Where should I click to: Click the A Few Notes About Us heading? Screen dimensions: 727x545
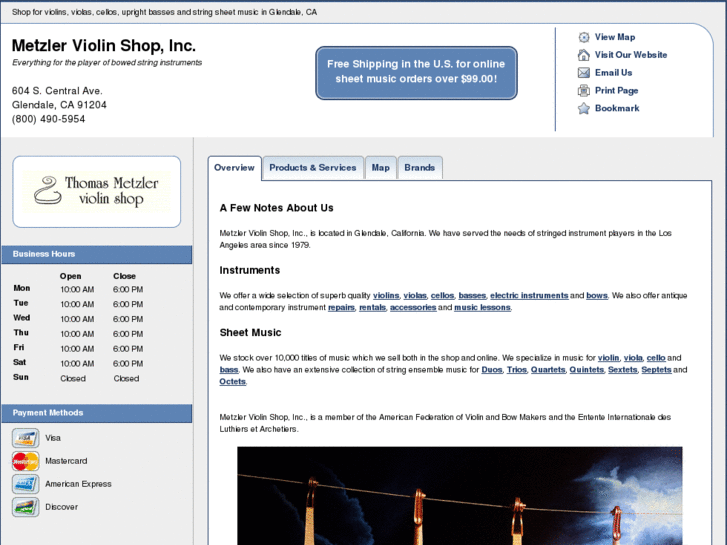coord(276,208)
